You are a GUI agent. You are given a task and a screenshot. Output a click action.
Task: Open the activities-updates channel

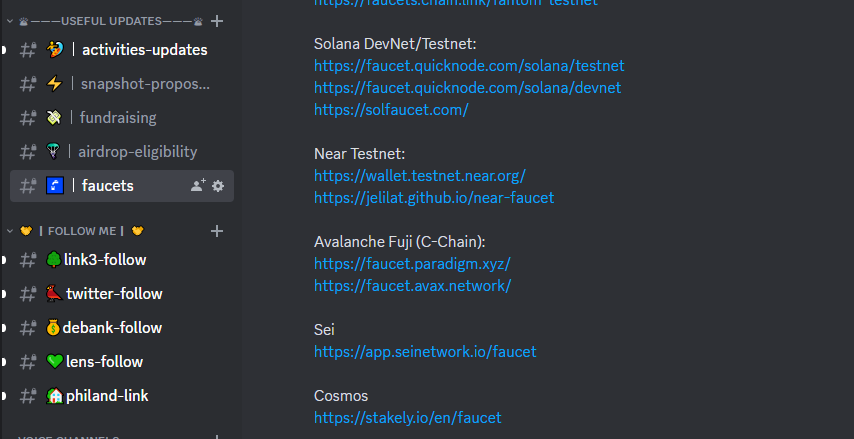pyautogui.click(x=144, y=50)
